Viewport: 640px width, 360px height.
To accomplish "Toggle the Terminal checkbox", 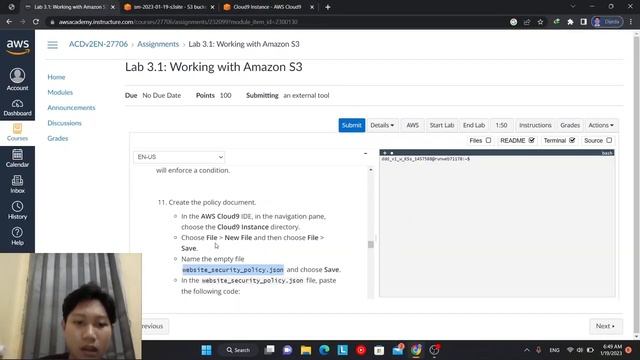I will pyautogui.click(x=572, y=140).
